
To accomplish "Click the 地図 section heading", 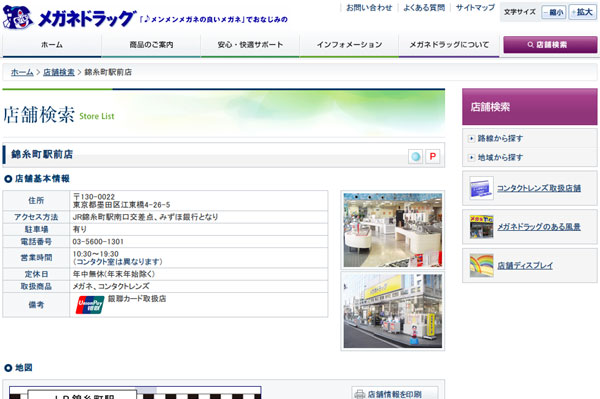I will pos(24,368).
